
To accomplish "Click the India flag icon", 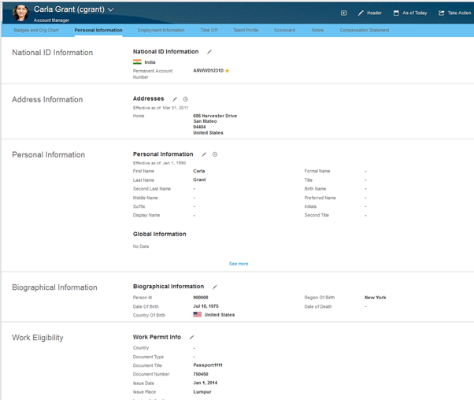I will click(x=137, y=62).
